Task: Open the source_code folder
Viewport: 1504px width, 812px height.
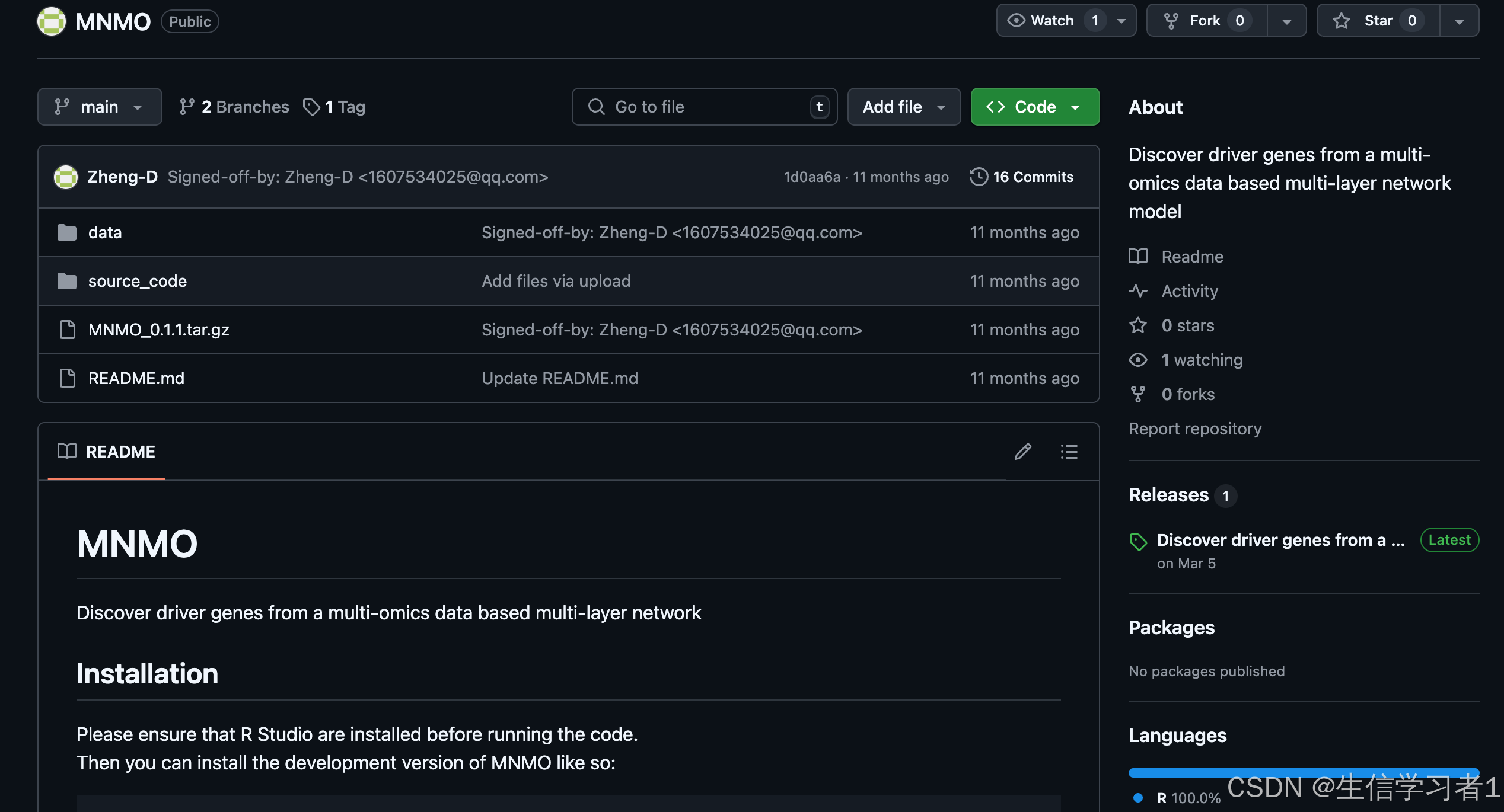Action: coord(137,281)
